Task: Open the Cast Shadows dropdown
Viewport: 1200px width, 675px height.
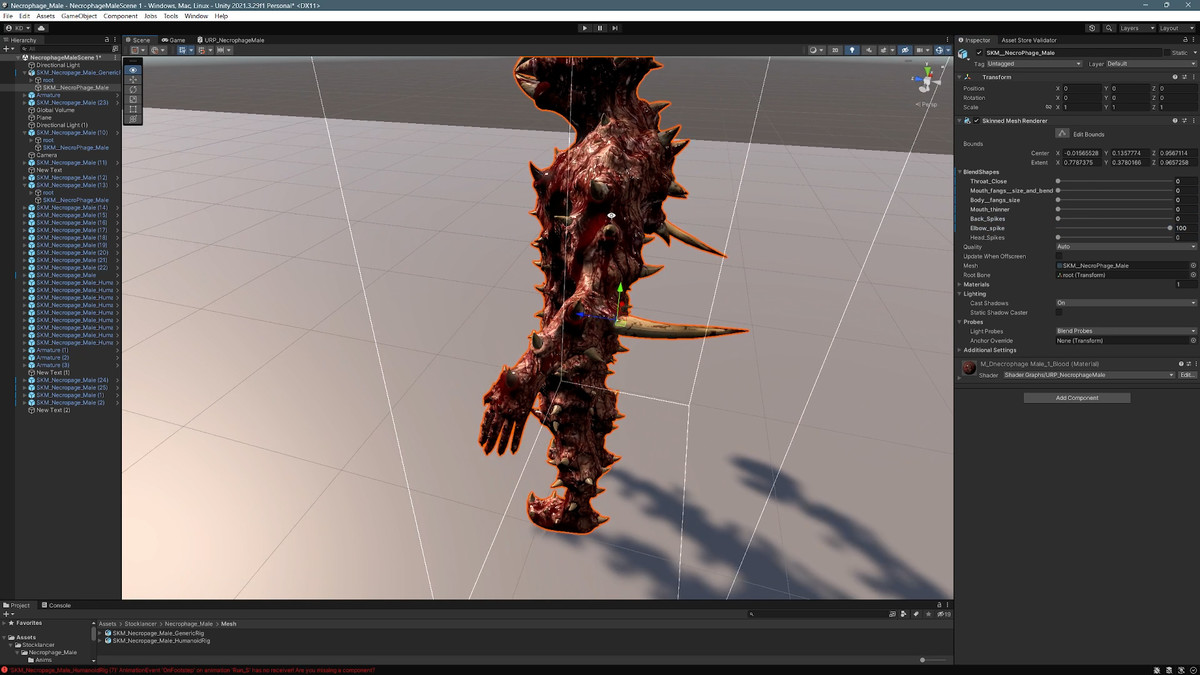Action: (x=1126, y=303)
